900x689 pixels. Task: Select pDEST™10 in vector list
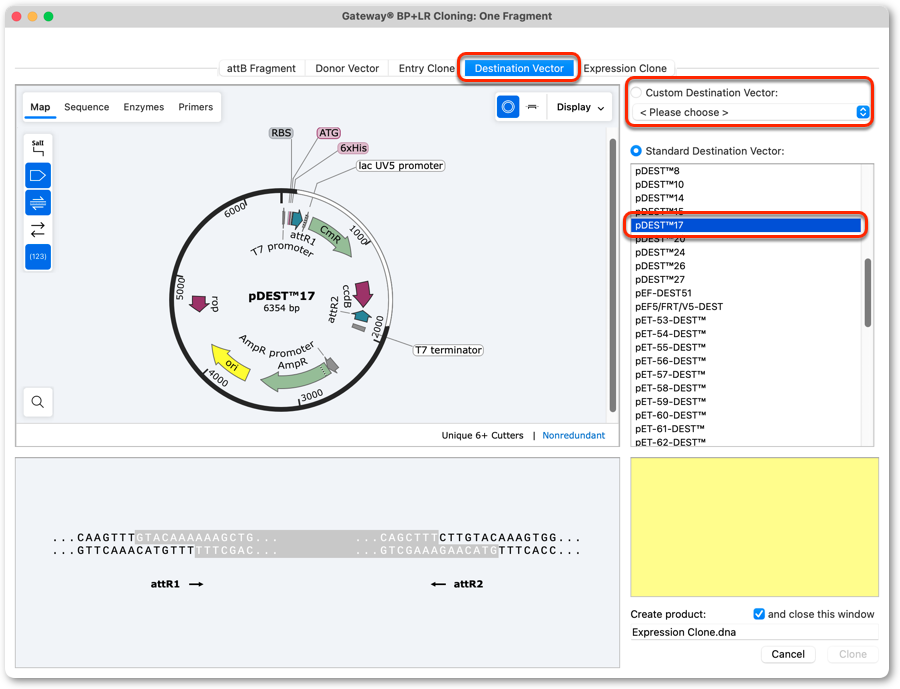click(746, 184)
